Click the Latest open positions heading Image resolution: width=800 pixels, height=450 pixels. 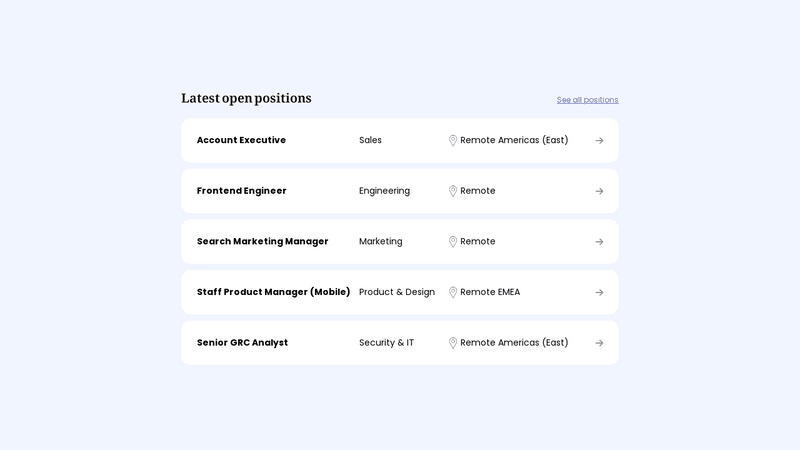pos(246,98)
